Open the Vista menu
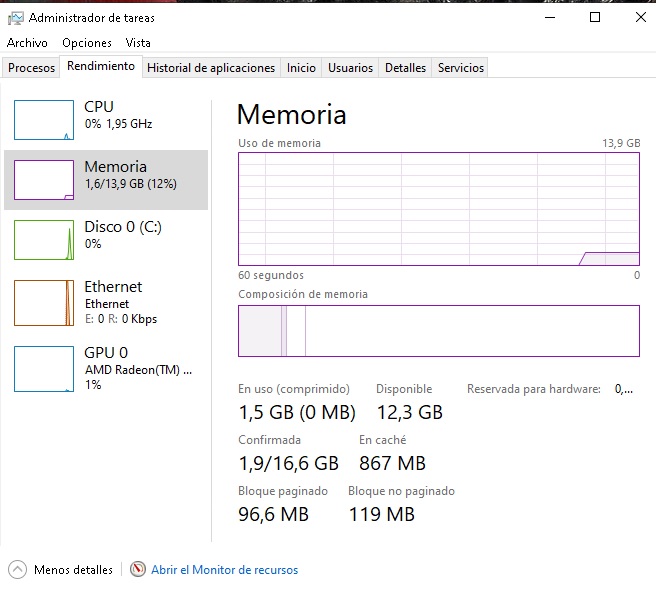The height and width of the screenshot is (589, 656). click(x=138, y=43)
